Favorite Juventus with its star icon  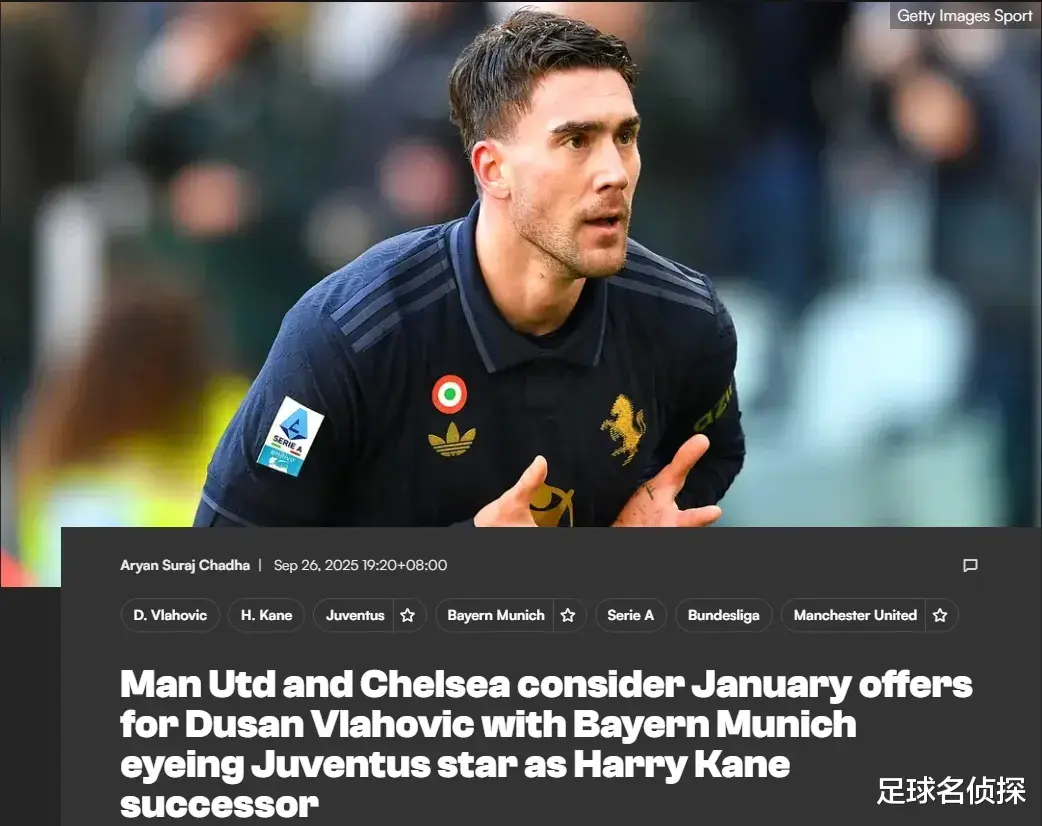[x=407, y=615]
